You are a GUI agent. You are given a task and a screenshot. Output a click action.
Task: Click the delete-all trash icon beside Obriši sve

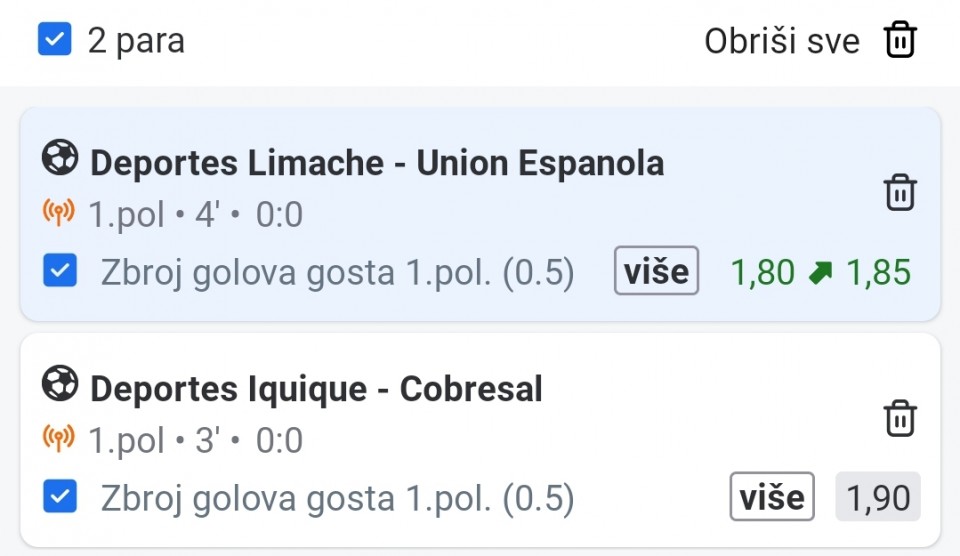(900, 40)
